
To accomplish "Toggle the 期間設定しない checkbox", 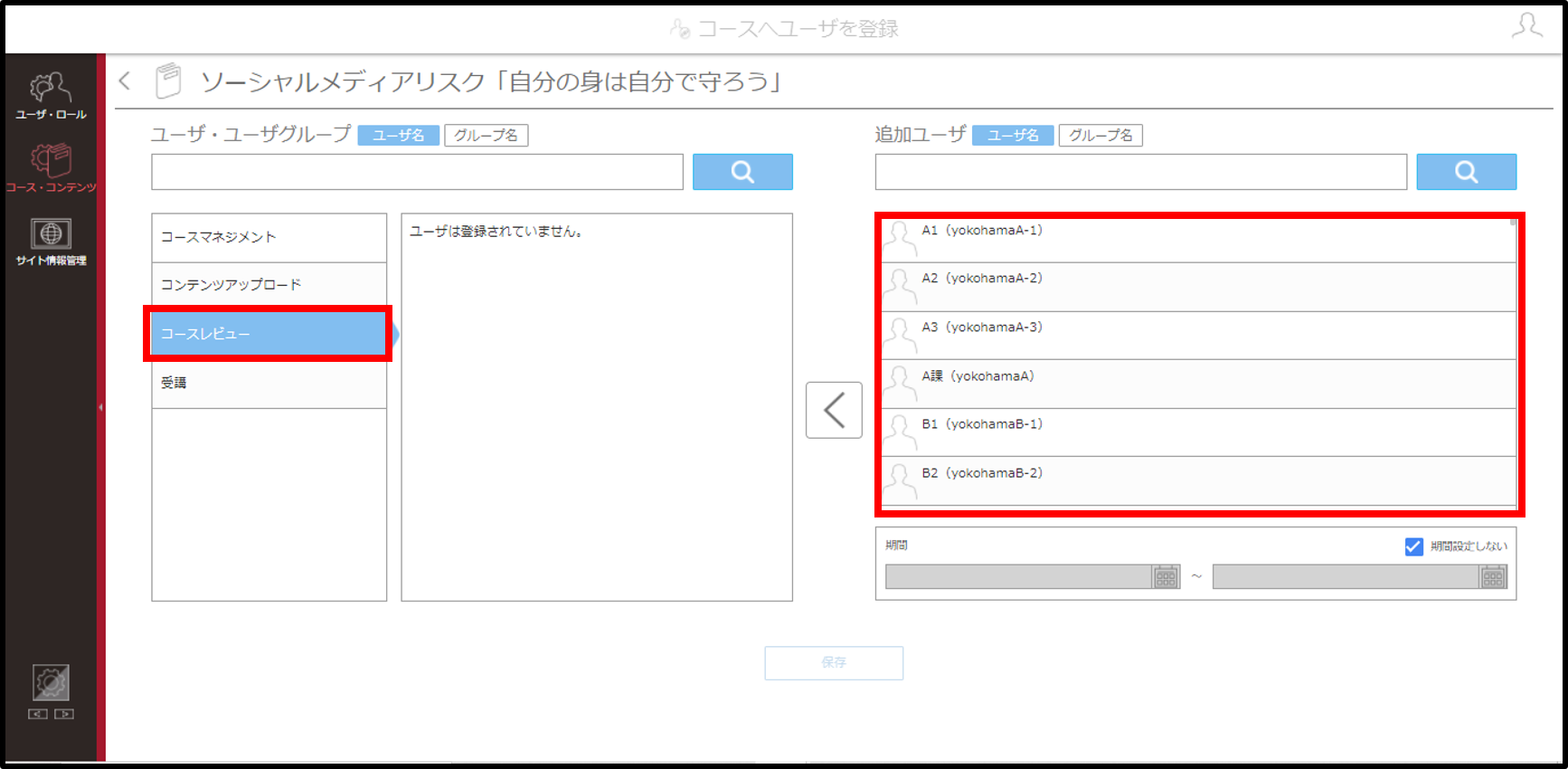I will tap(1413, 546).
